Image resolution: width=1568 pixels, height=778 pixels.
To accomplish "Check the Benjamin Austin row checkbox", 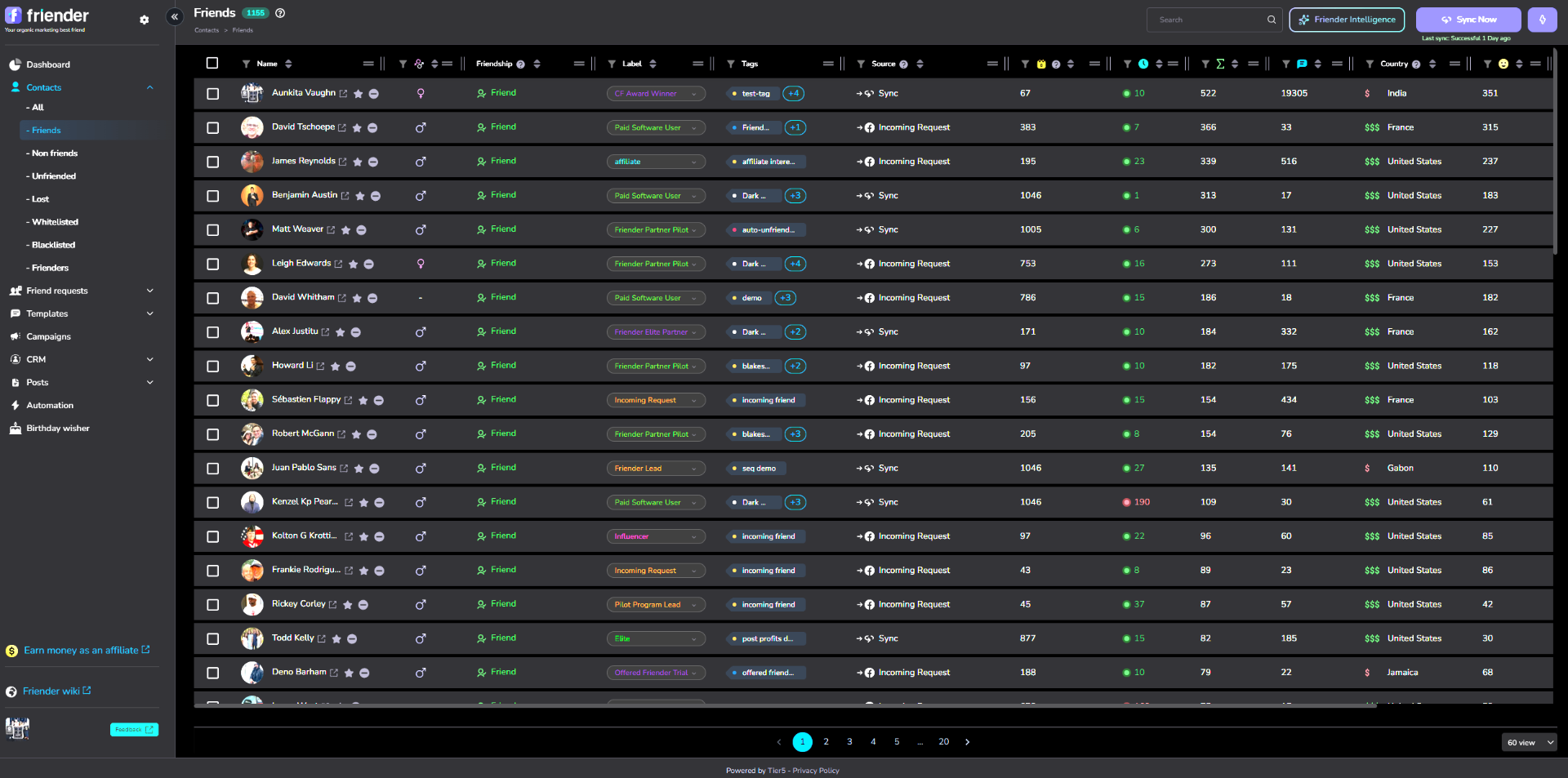I will coord(213,196).
